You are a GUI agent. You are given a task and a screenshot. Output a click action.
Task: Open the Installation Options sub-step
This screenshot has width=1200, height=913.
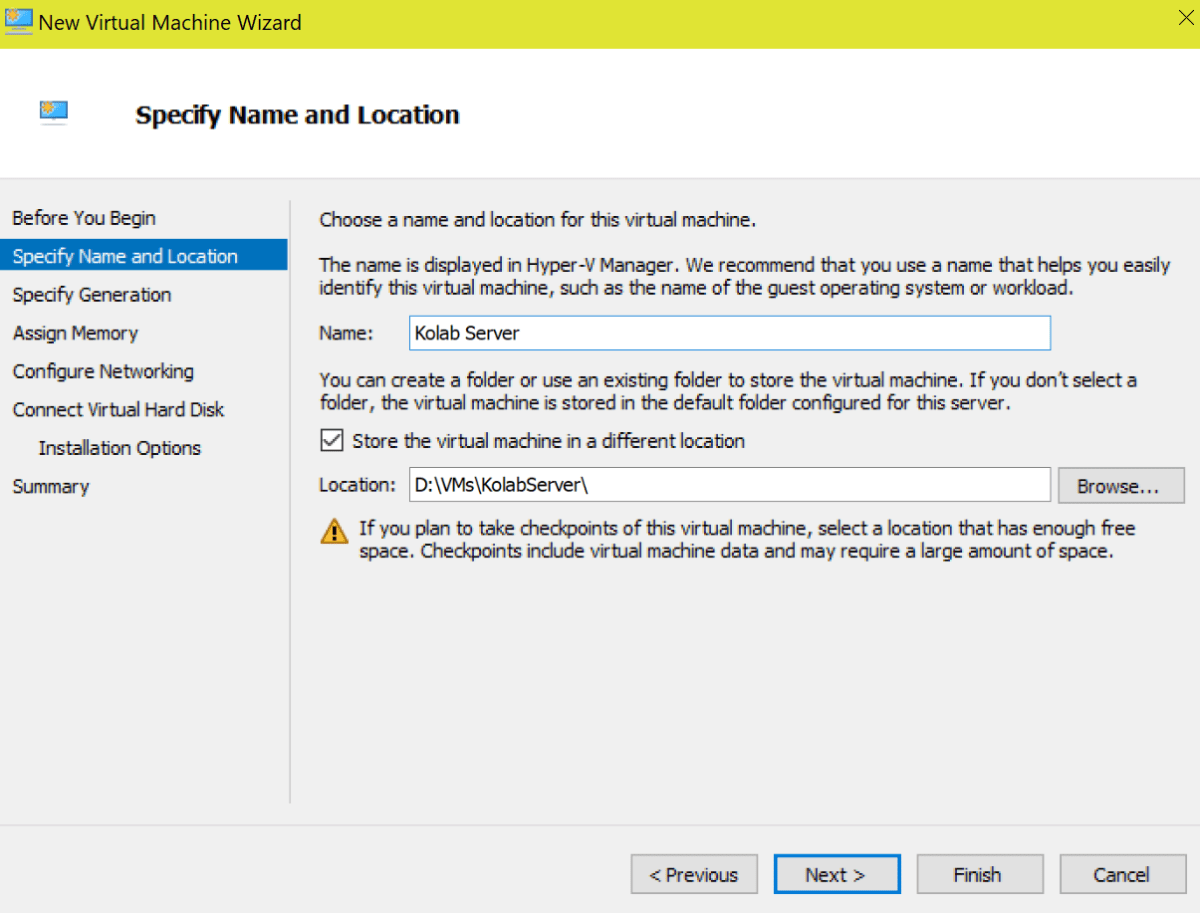tap(119, 447)
